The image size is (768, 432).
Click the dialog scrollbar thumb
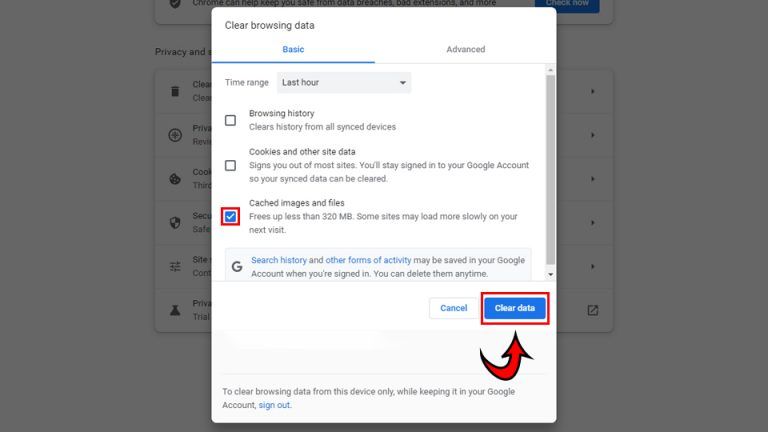pyautogui.click(x=551, y=169)
